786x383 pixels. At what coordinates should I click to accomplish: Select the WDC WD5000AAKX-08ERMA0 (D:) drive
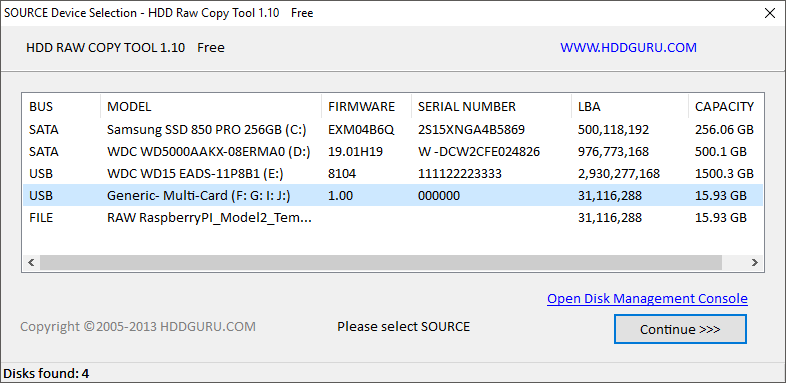[x=392, y=151]
